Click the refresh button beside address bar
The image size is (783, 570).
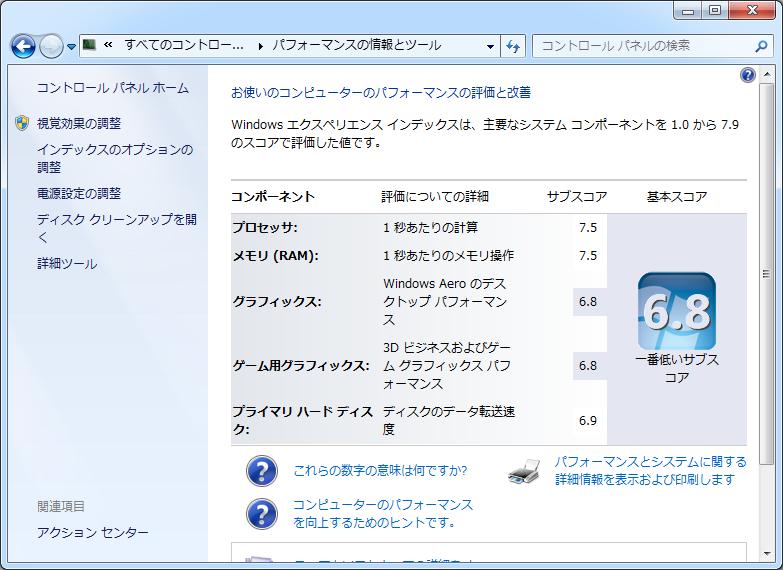[512, 46]
